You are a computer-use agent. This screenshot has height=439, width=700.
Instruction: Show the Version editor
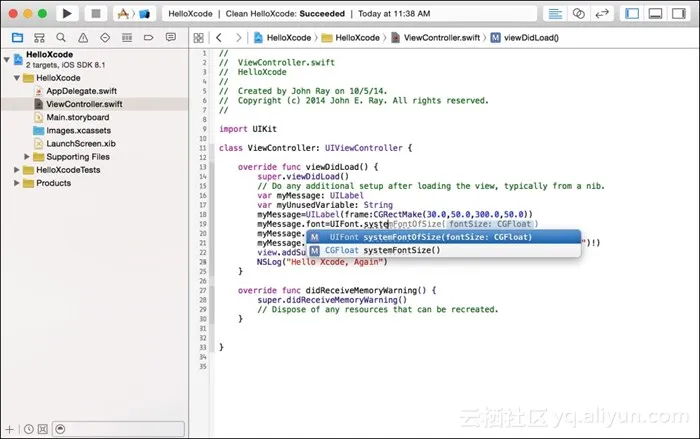602,14
